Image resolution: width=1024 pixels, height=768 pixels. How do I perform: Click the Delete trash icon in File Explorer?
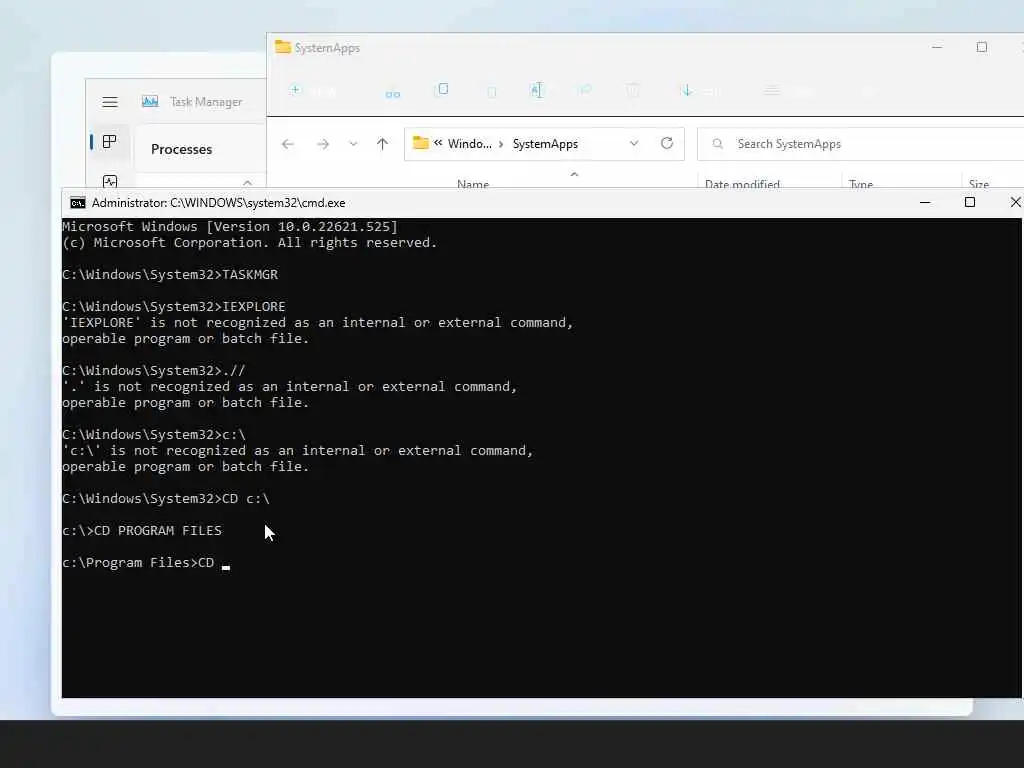pos(633,90)
